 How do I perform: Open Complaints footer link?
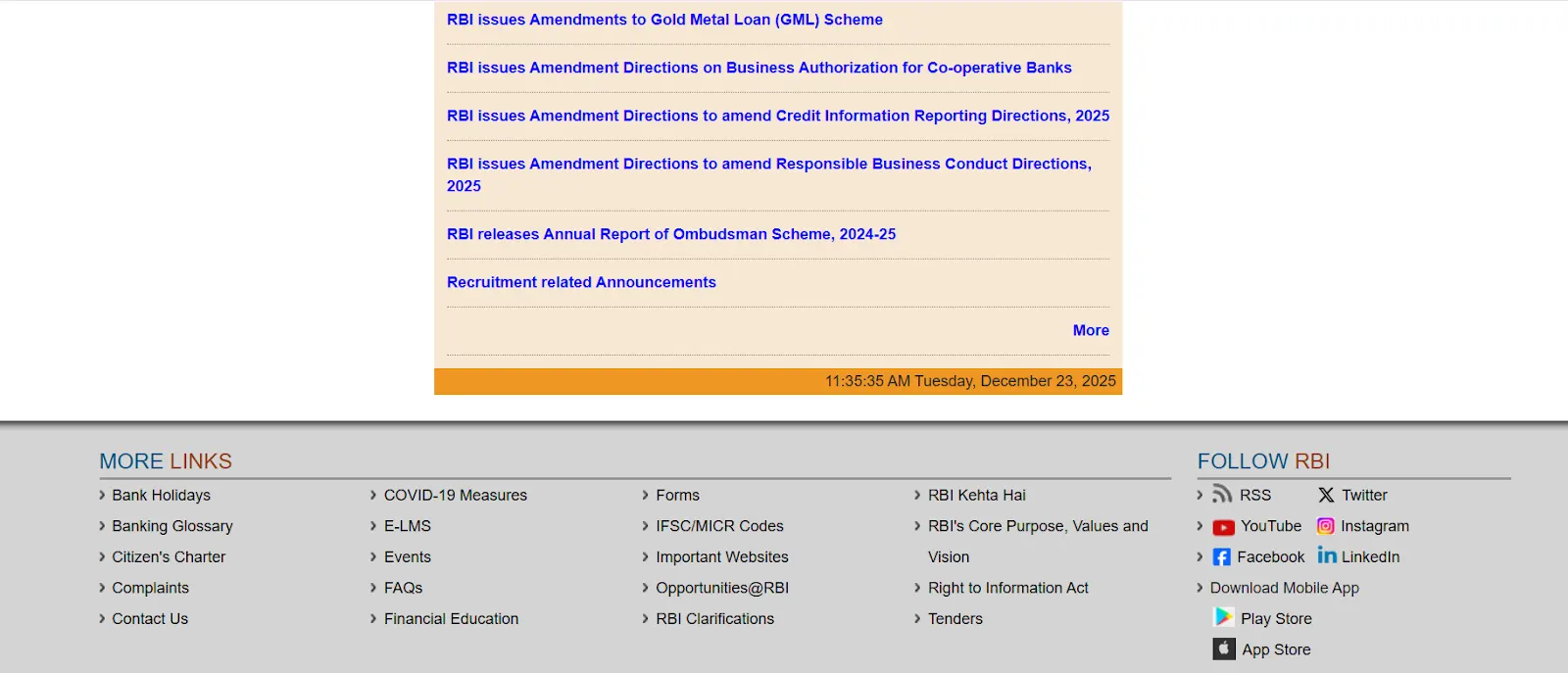[x=150, y=588]
